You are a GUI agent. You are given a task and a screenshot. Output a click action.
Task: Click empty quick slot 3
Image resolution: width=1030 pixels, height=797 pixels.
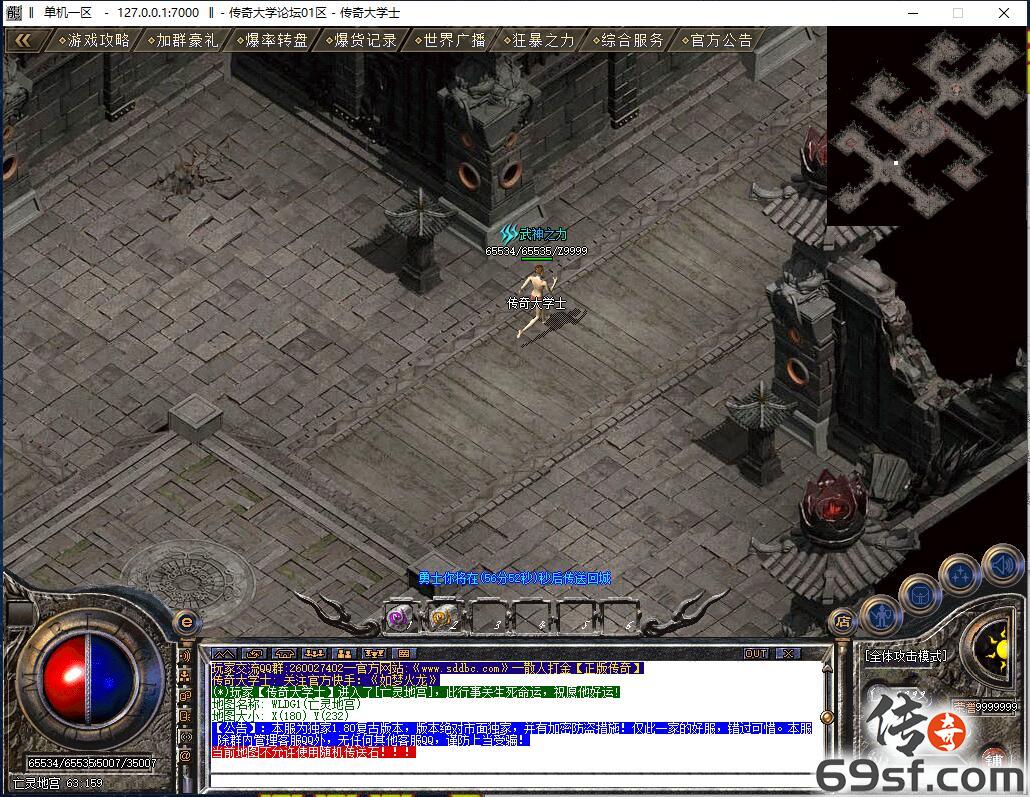click(487, 616)
